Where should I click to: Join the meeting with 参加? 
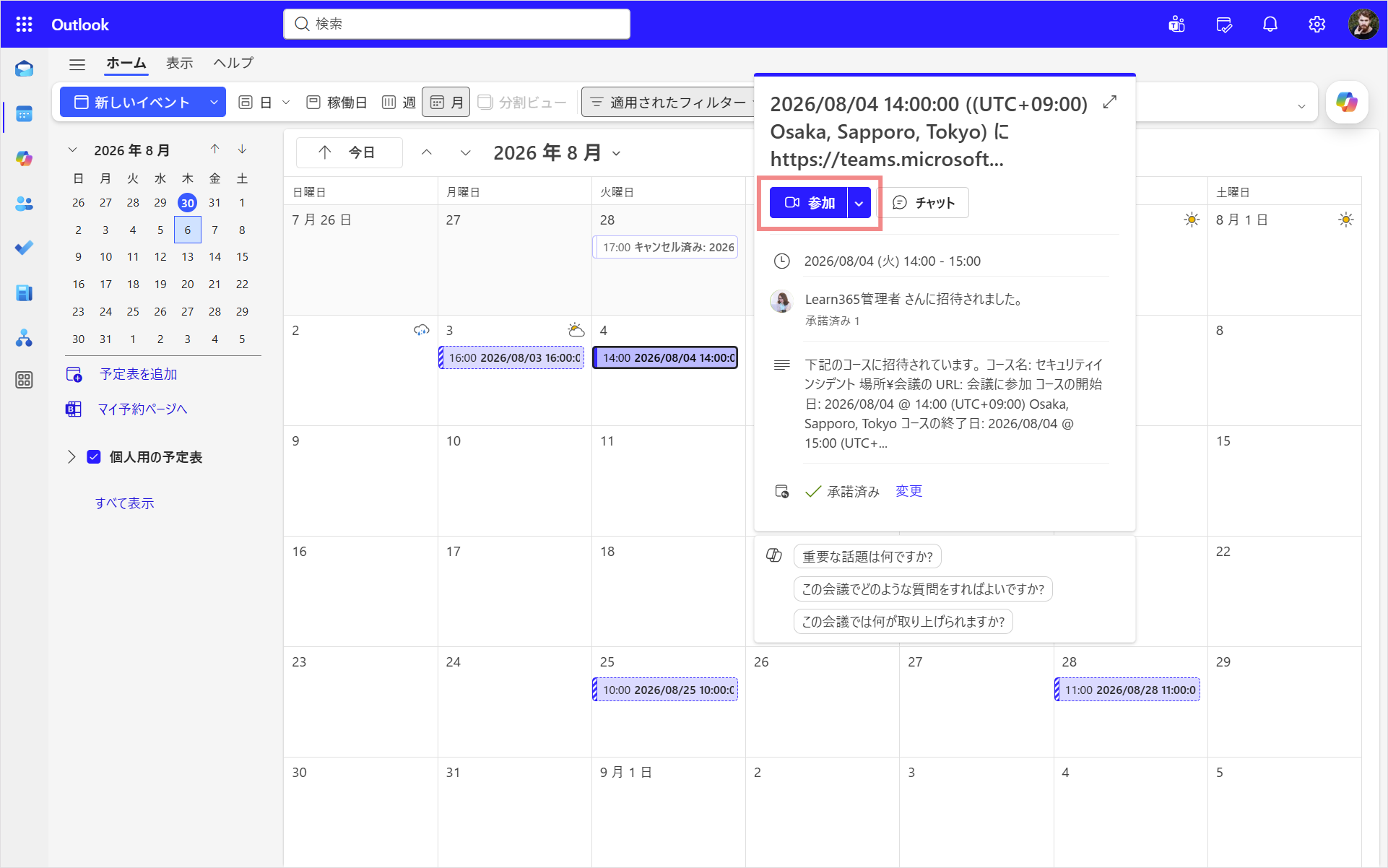[809, 203]
